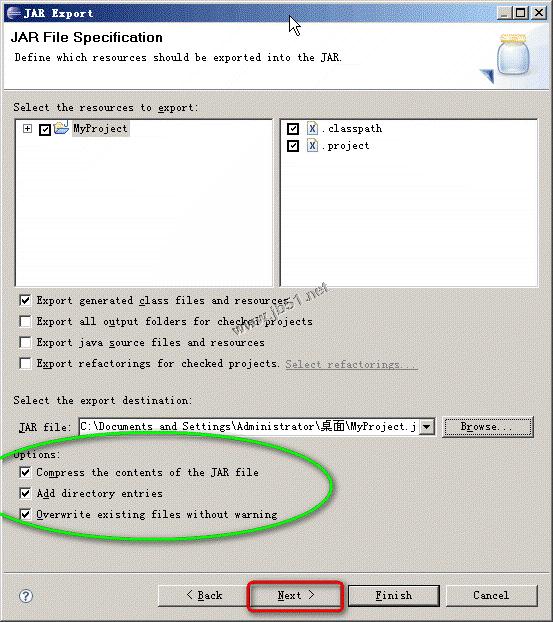Go Back to previous wizard page
This screenshot has height=622, width=553.
click(x=204, y=595)
